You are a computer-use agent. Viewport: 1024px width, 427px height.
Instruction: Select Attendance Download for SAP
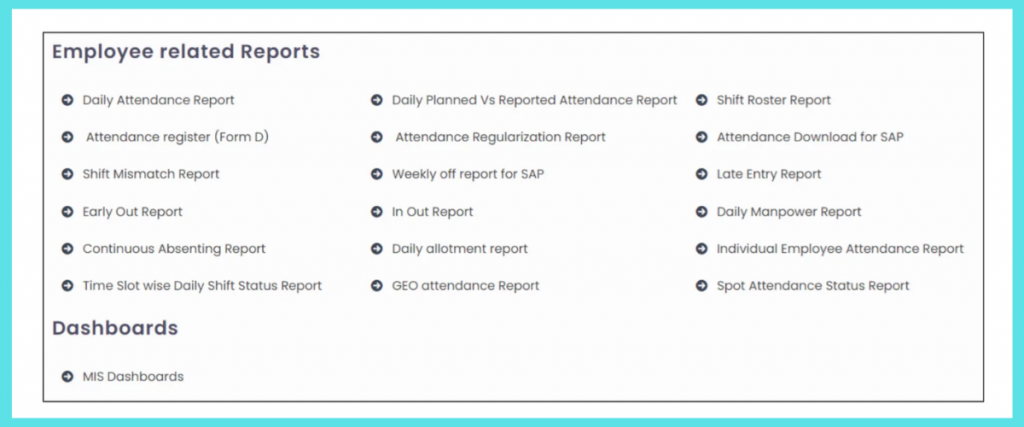click(x=810, y=137)
